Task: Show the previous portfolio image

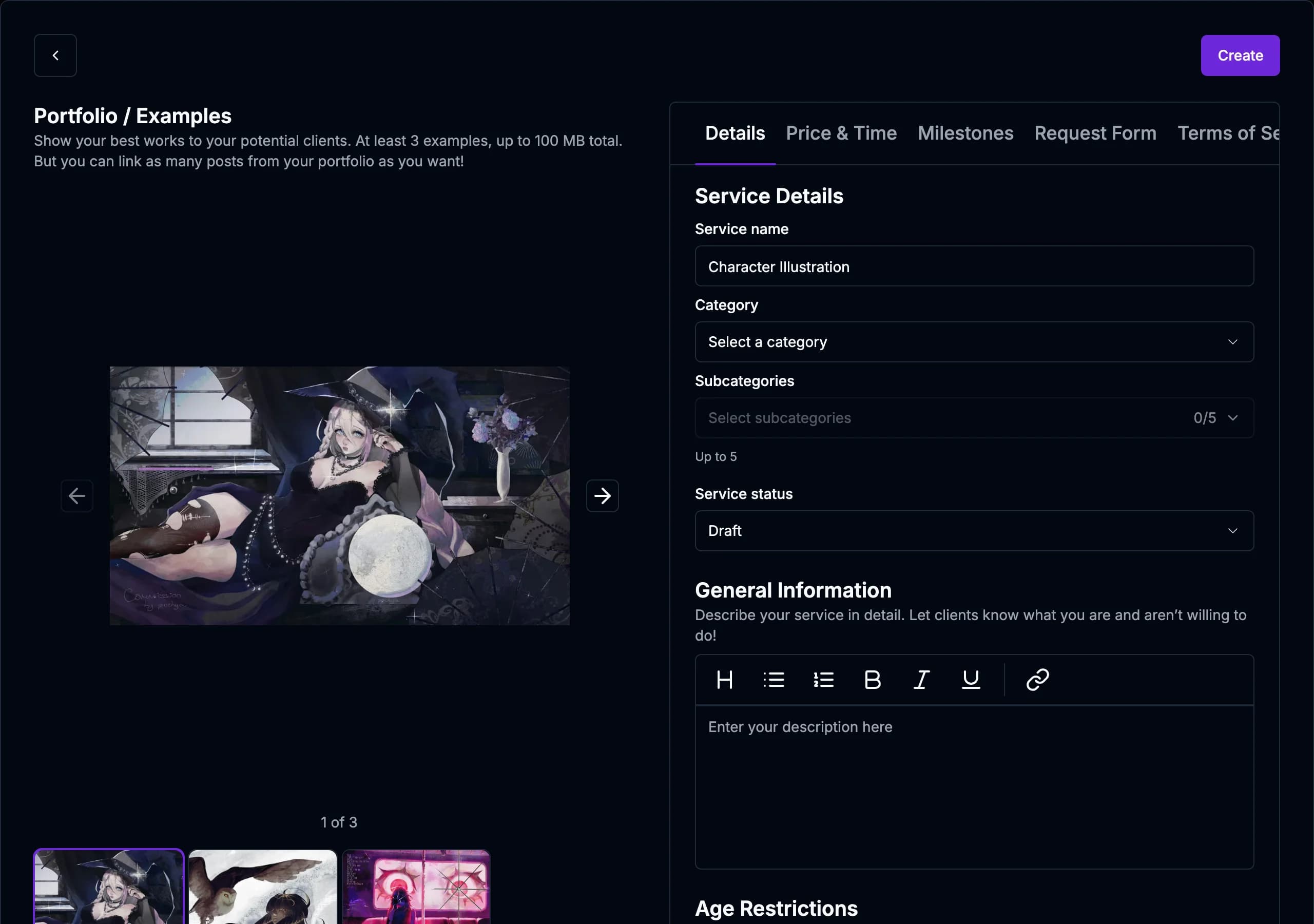Action: pyautogui.click(x=76, y=496)
